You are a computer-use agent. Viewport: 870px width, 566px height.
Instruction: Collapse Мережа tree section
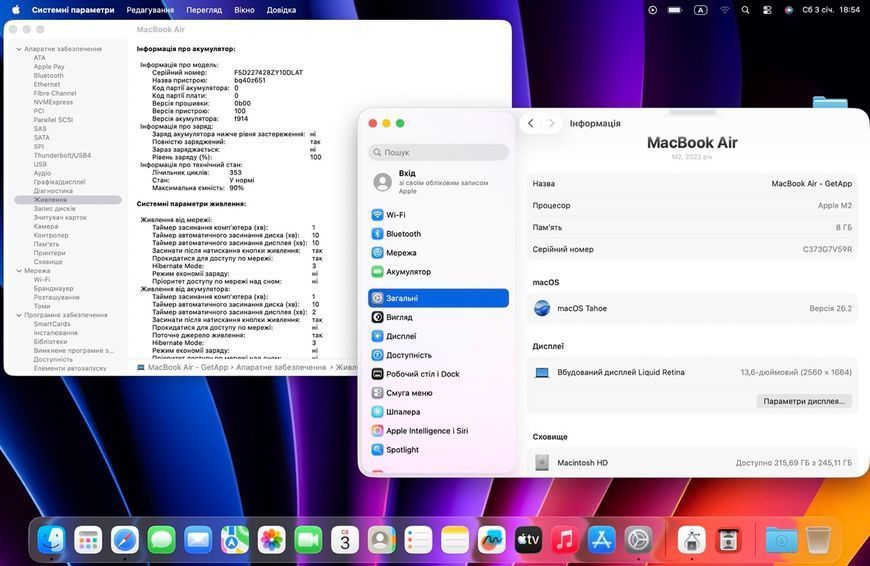(19, 271)
